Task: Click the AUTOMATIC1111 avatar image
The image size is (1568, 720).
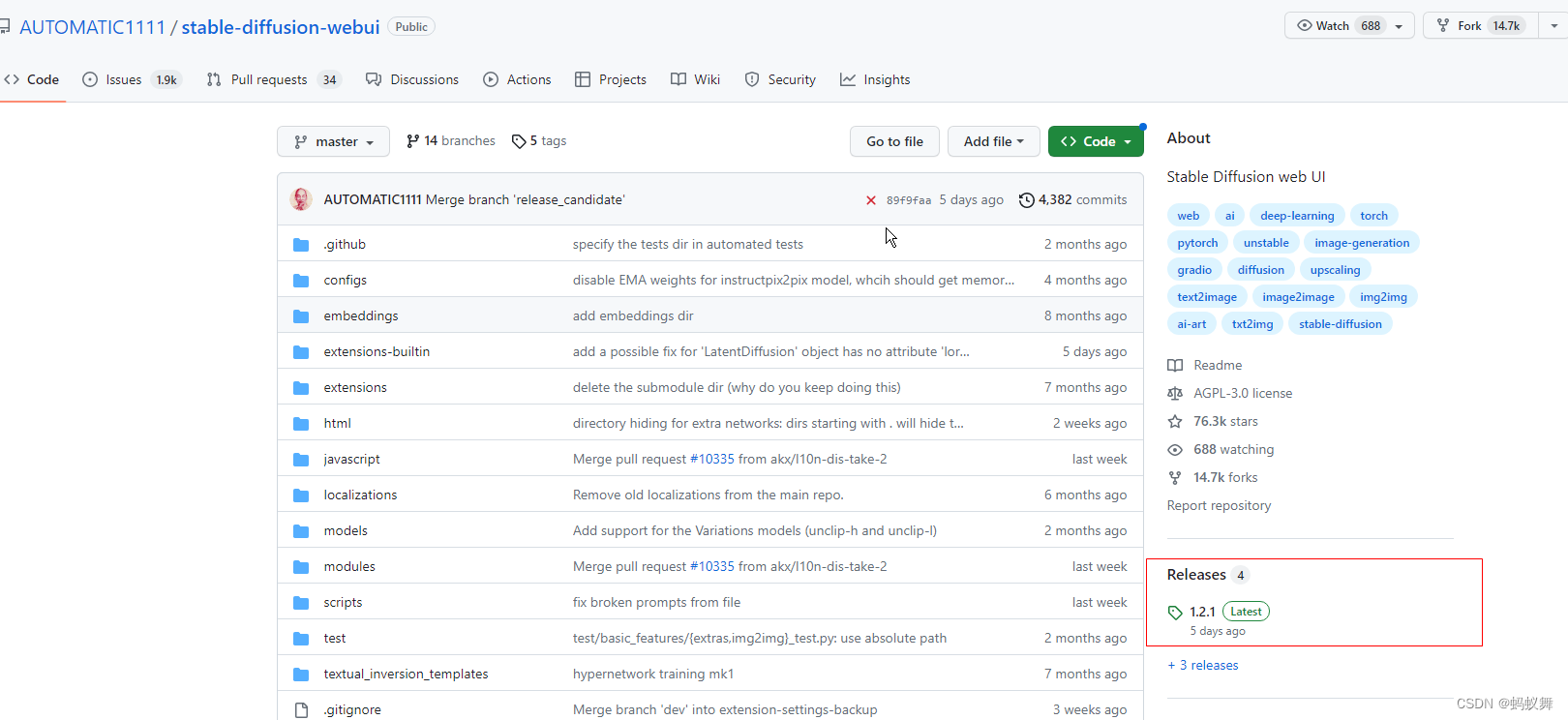Action: (x=301, y=199)
